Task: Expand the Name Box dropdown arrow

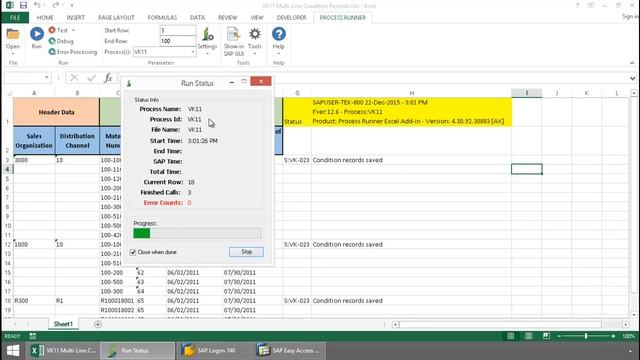Action: [x=47, y=78]
